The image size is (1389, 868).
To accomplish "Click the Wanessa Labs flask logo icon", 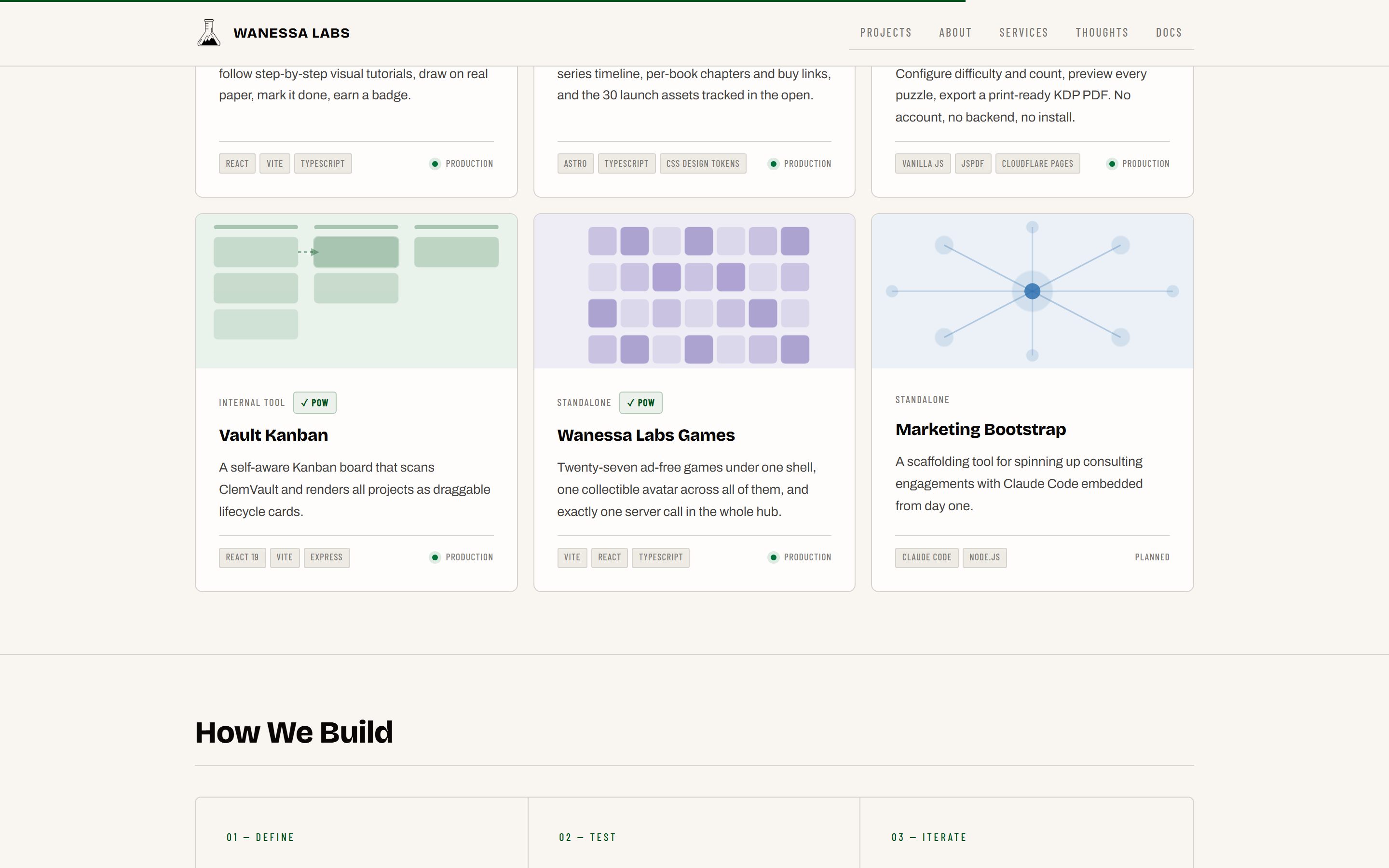I will pos(209,33).
